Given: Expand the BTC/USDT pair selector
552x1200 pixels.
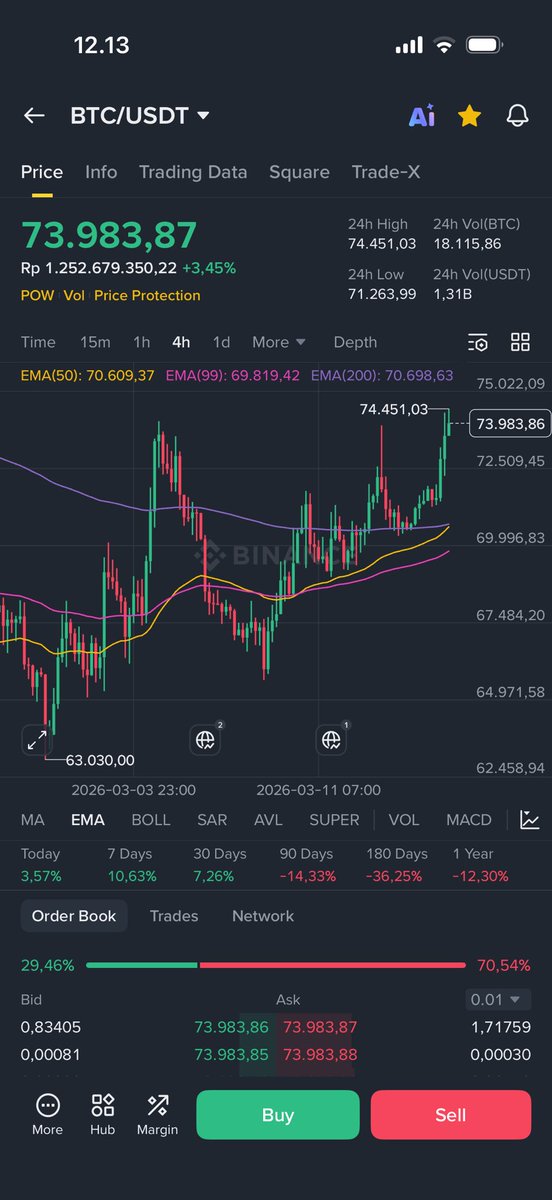Looking at the screenshot, I should coord(140,116).
